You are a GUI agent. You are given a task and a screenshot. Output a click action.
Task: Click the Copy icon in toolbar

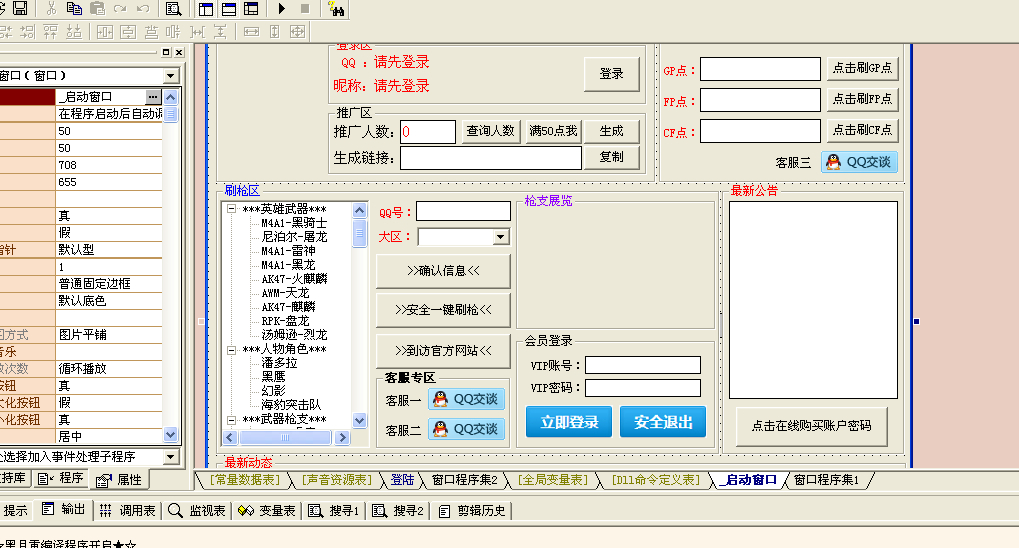(x=74, y=8)
